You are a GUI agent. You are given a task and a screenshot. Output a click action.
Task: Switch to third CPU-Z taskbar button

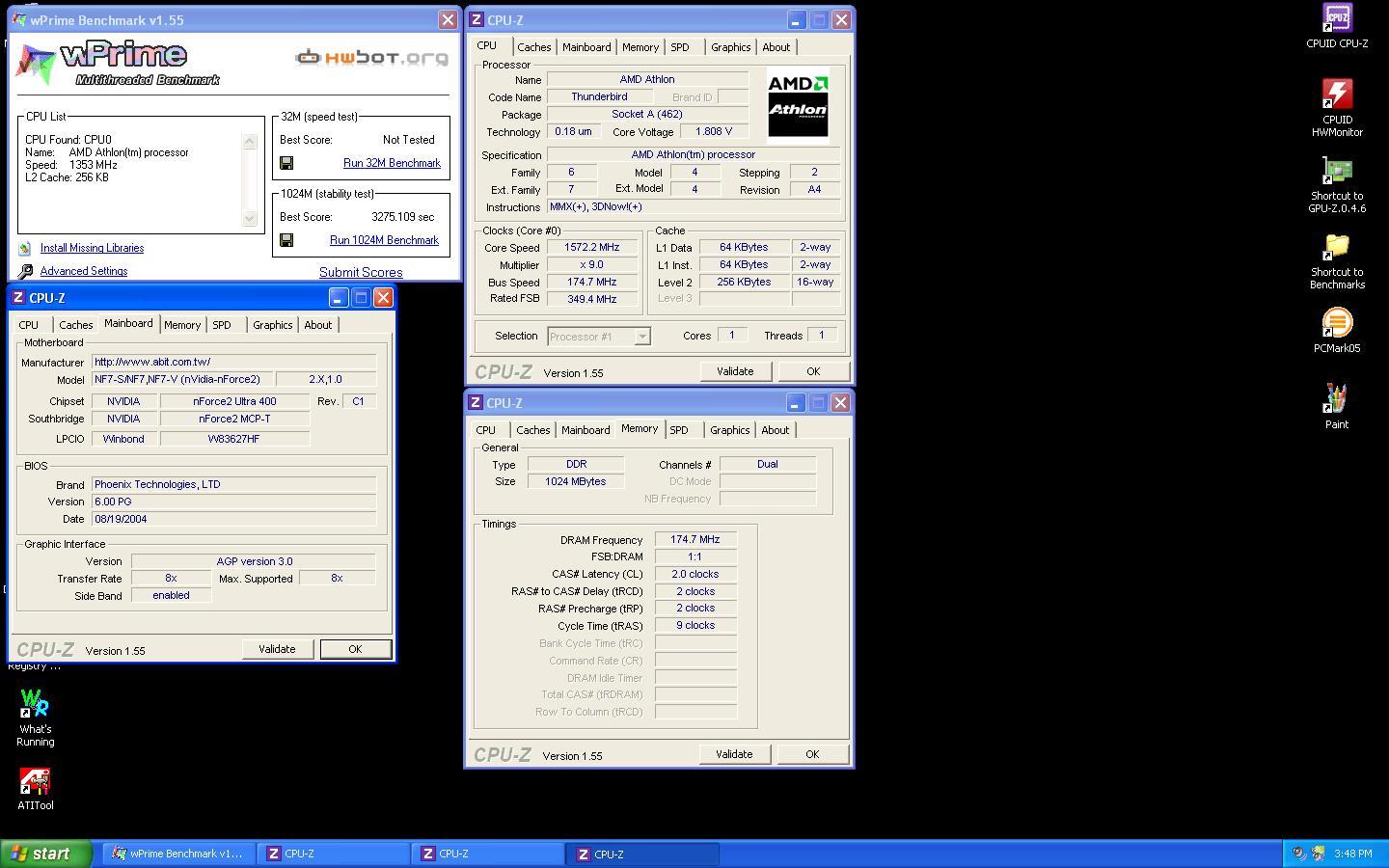(x=643, y=854)
